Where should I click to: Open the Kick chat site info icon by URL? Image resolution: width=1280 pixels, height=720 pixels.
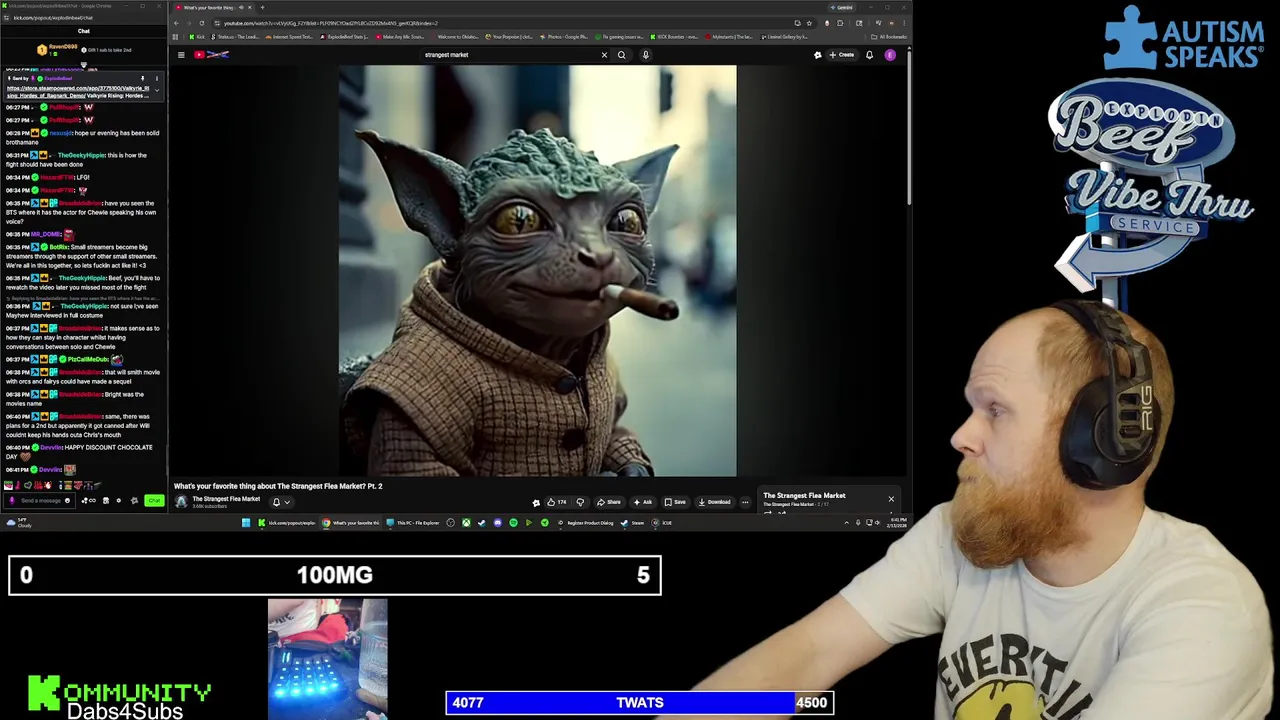(x=7, y=18)
